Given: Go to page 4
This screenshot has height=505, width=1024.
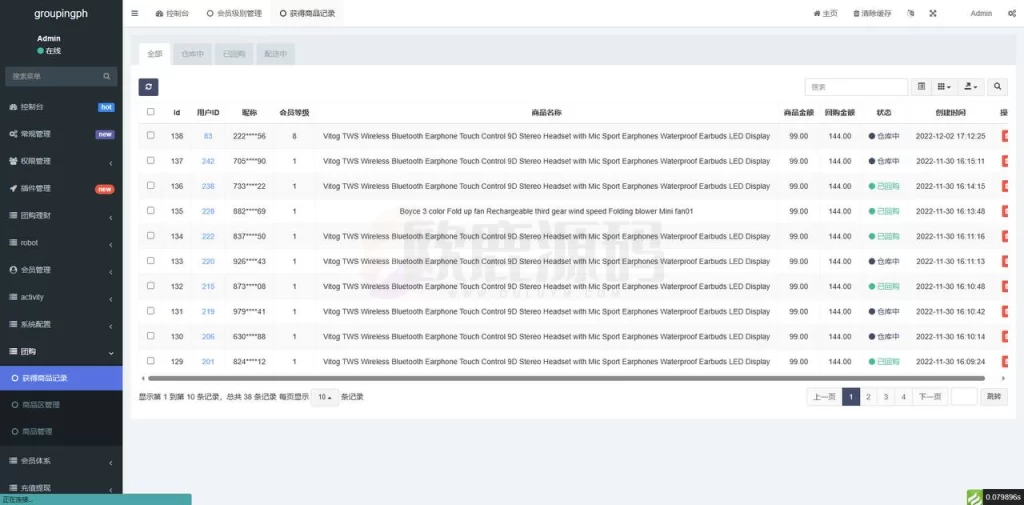Looking at the screenshot, I should click(x=903, y=397).
